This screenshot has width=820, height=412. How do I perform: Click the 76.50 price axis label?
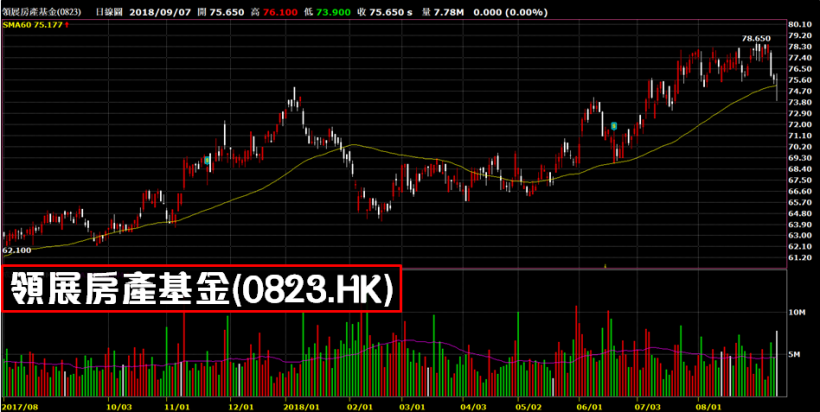pos(800,69)
